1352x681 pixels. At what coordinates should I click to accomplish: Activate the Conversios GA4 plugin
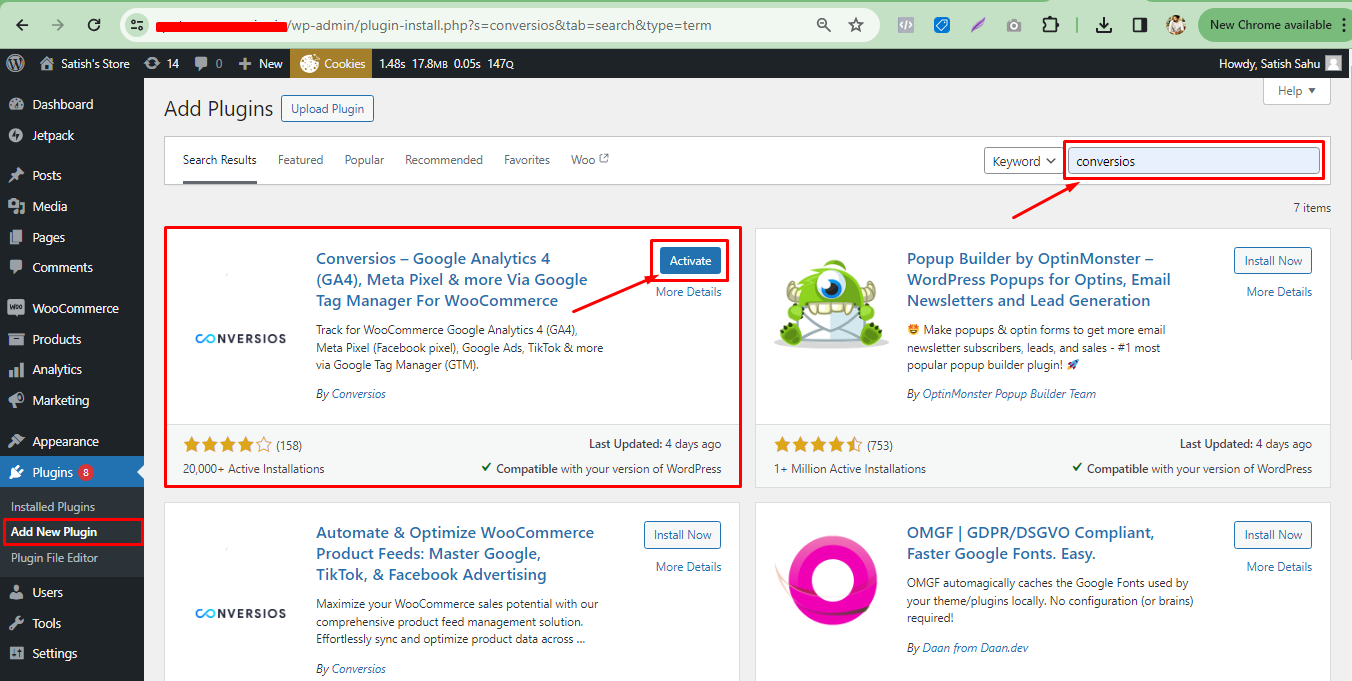690,261
